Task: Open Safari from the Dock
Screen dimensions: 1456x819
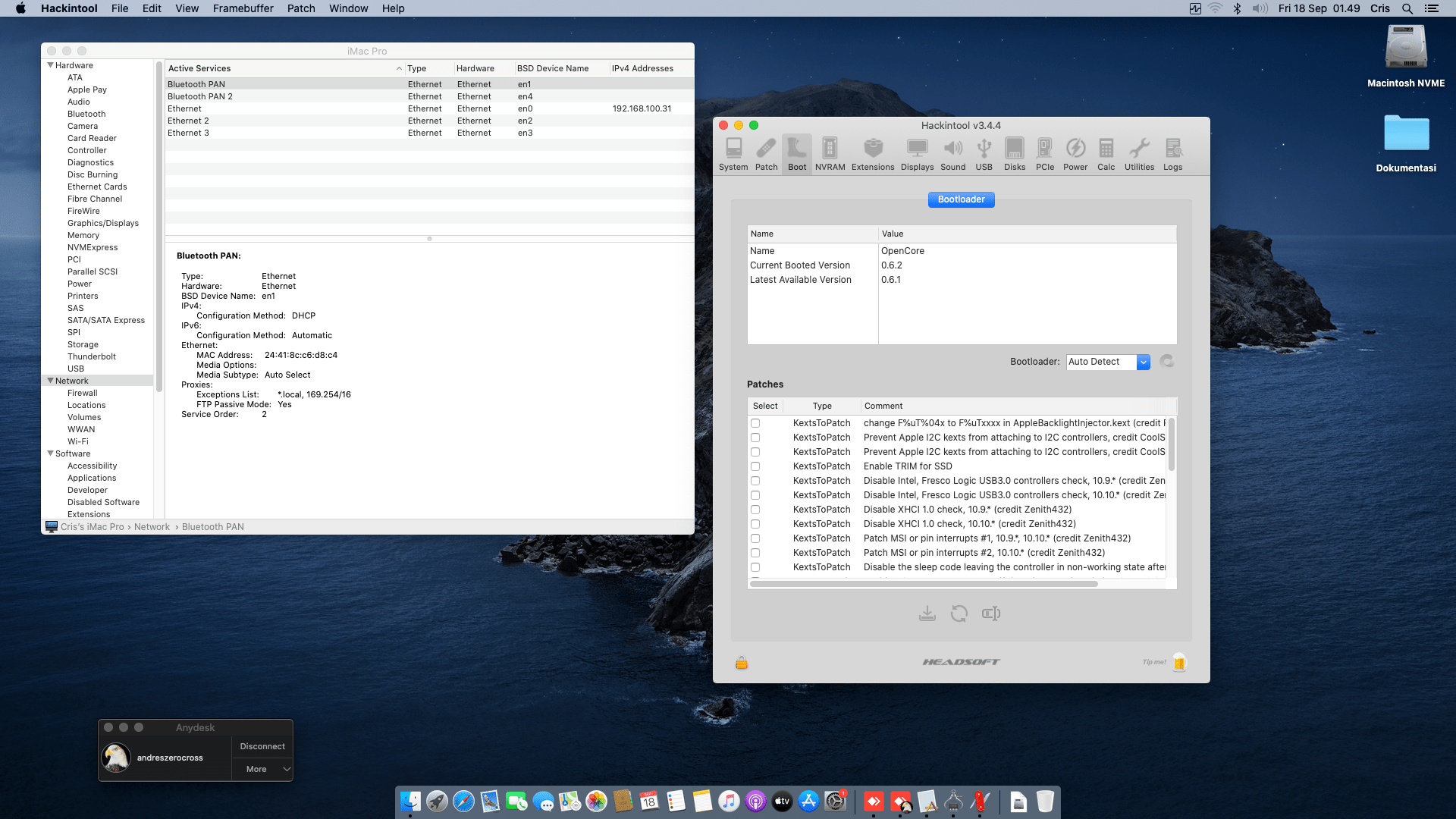Action: point(463,801)
